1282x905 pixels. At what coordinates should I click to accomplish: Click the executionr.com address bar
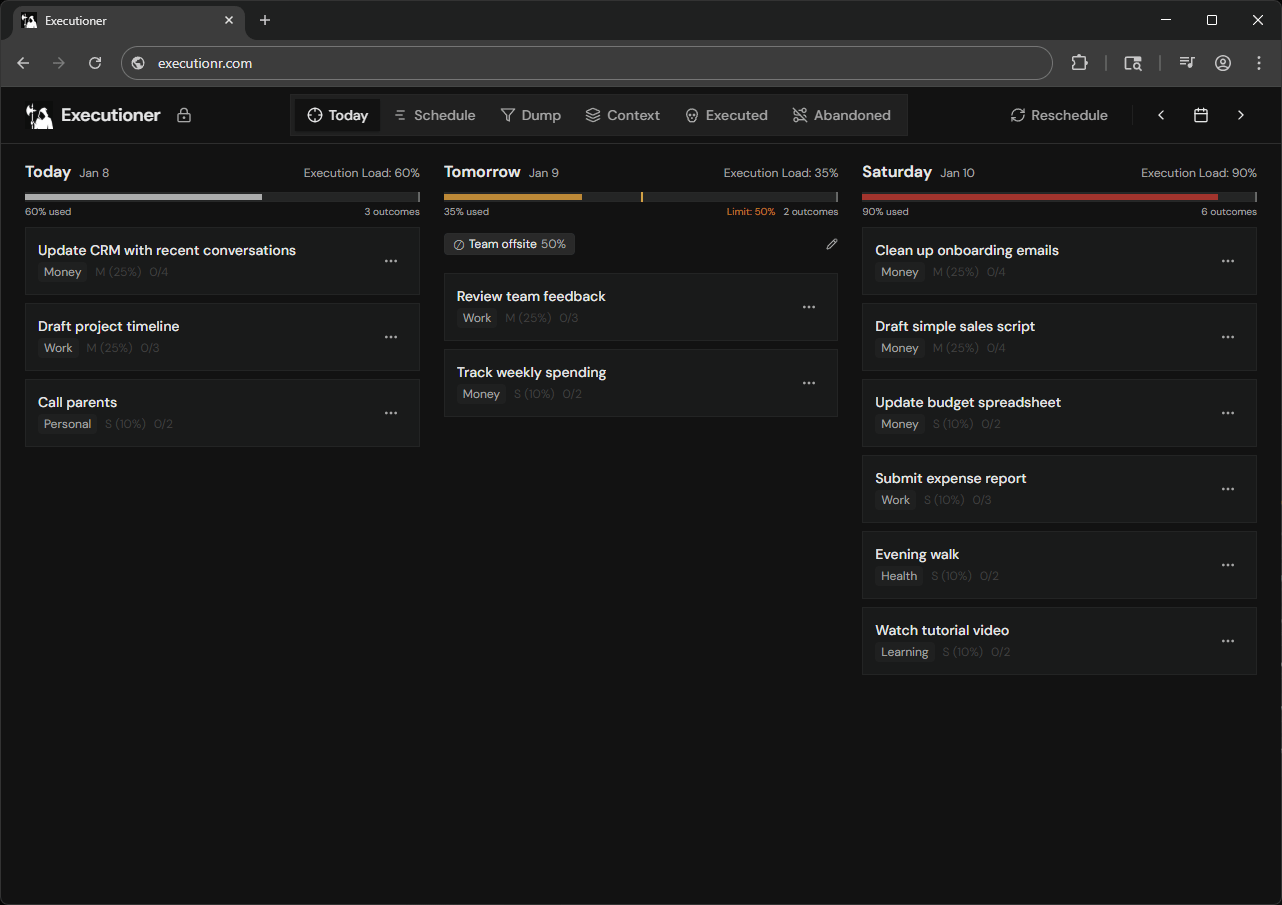(x=586, y=62)
